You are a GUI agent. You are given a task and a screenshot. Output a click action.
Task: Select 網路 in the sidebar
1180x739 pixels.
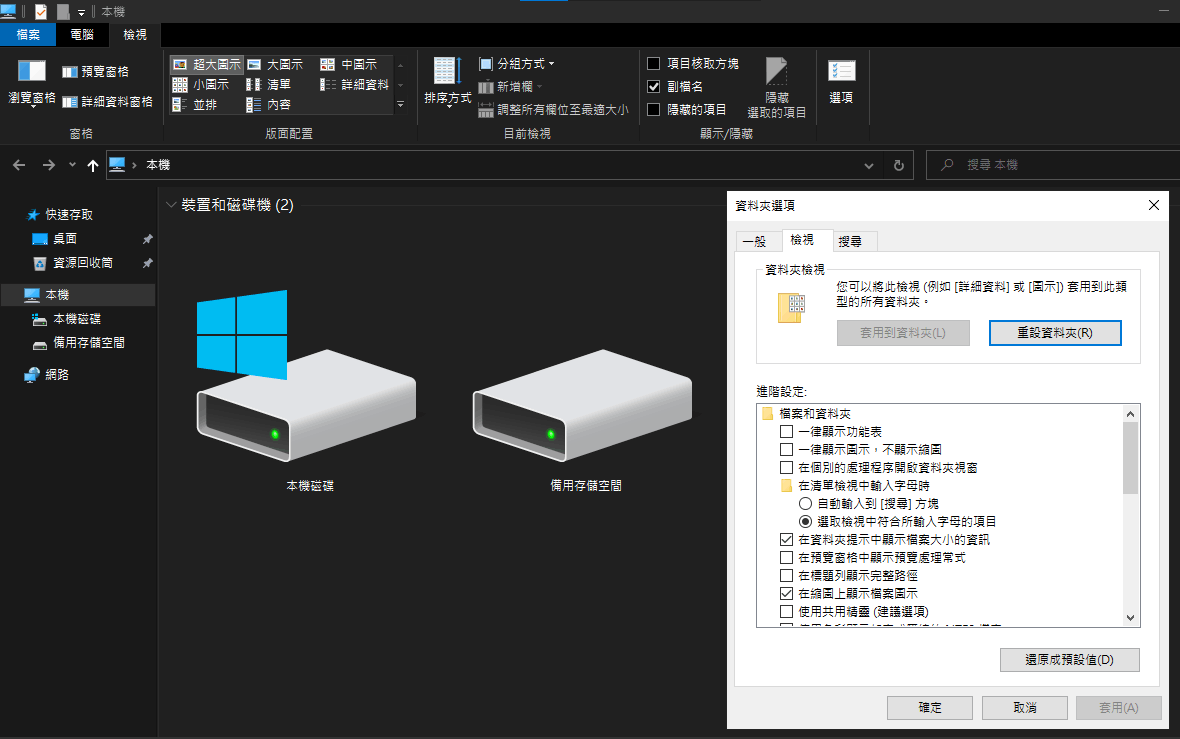[47, 374]
